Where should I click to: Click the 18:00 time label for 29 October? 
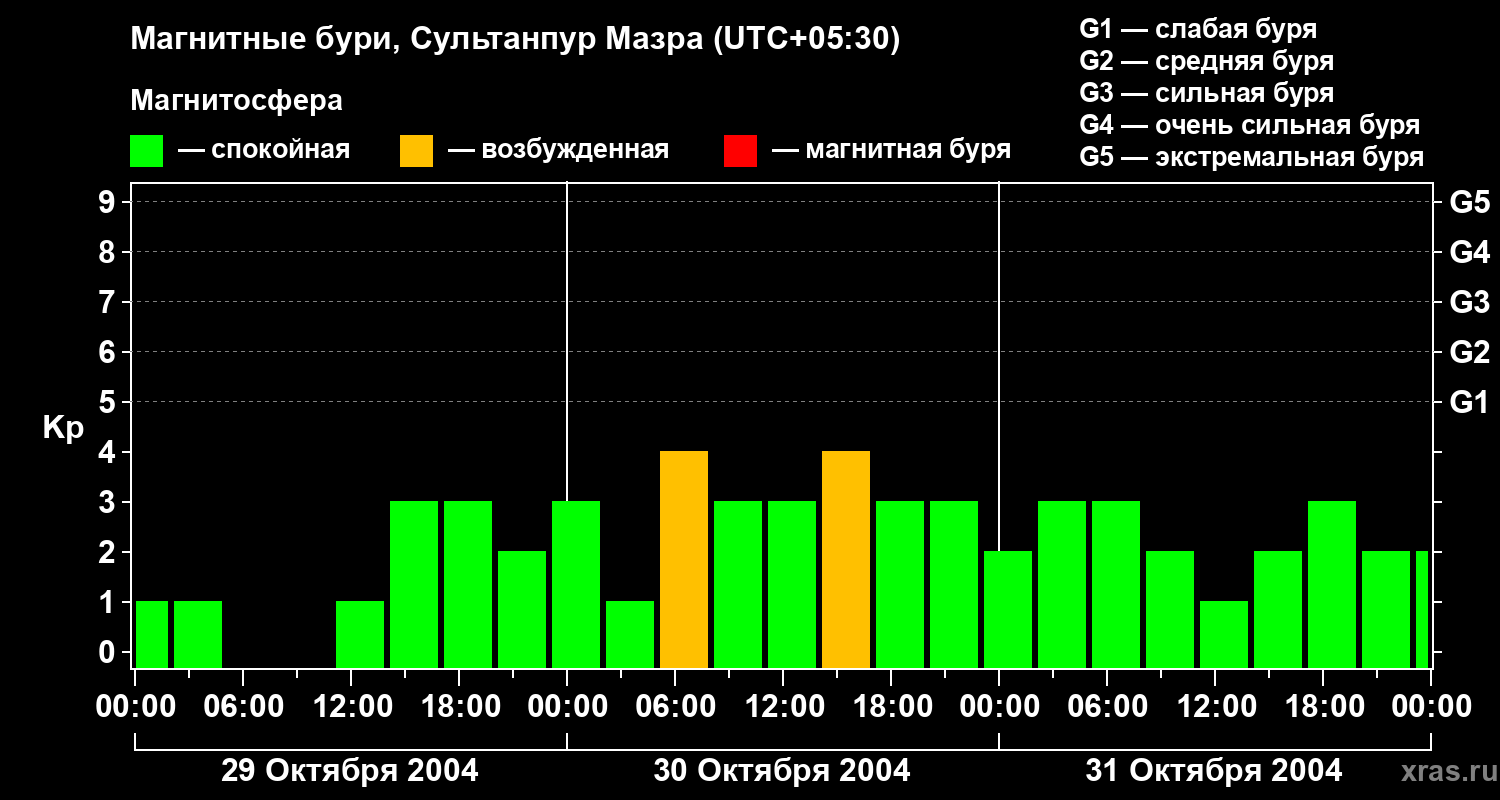[460, 707]
